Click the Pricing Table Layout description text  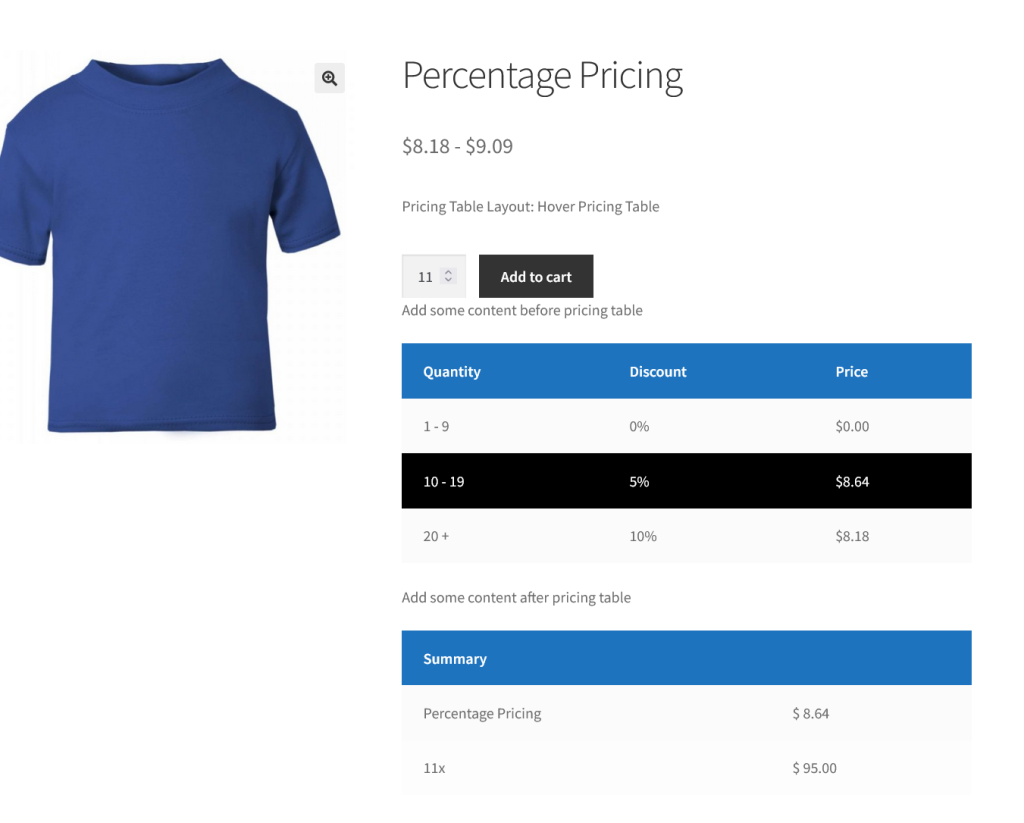tap(530, 207)
